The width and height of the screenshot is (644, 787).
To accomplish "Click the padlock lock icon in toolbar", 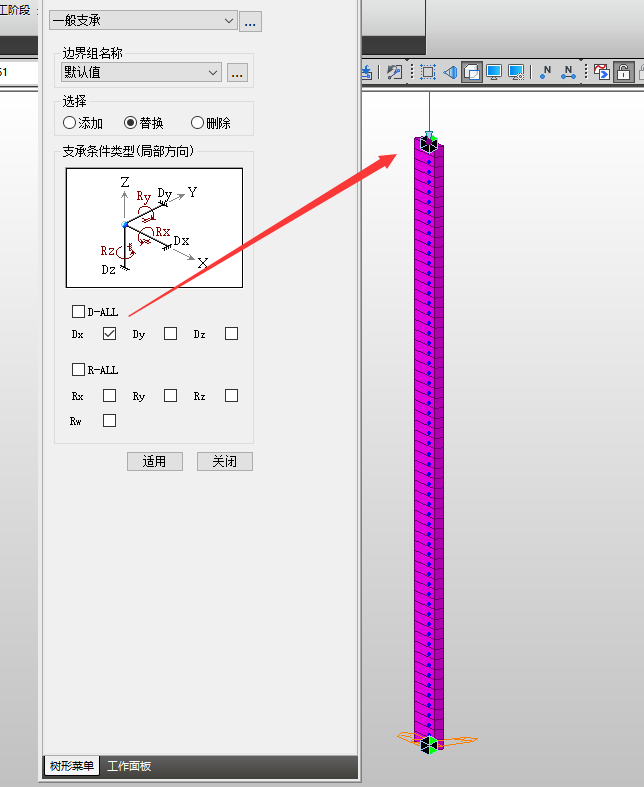I will (x=623, y=72).
